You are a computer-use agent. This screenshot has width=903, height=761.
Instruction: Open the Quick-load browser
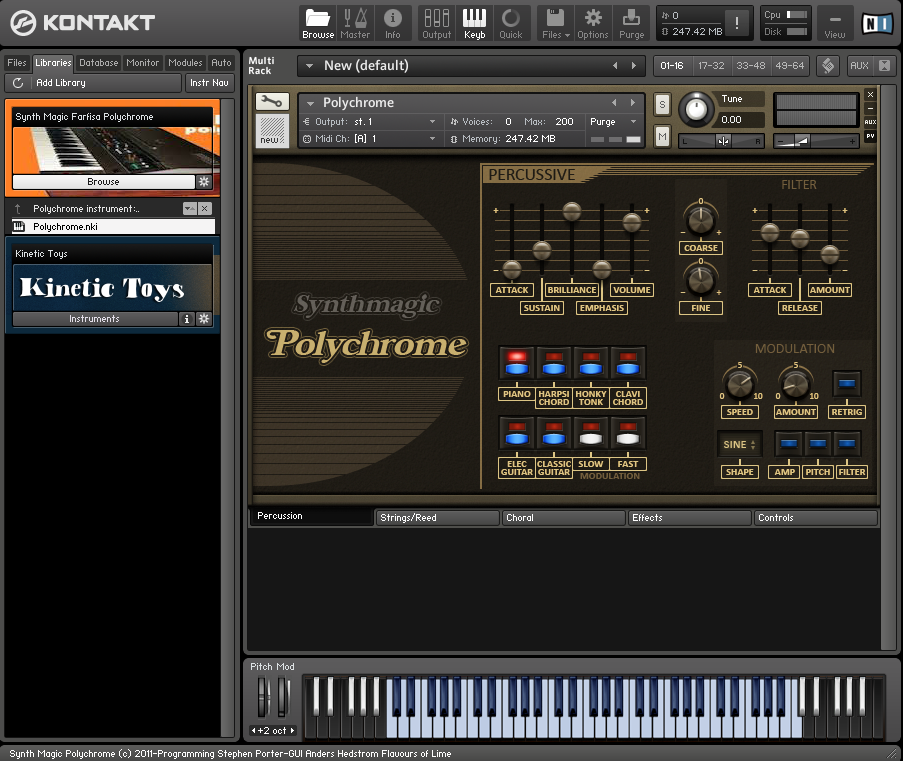[511, 24]
